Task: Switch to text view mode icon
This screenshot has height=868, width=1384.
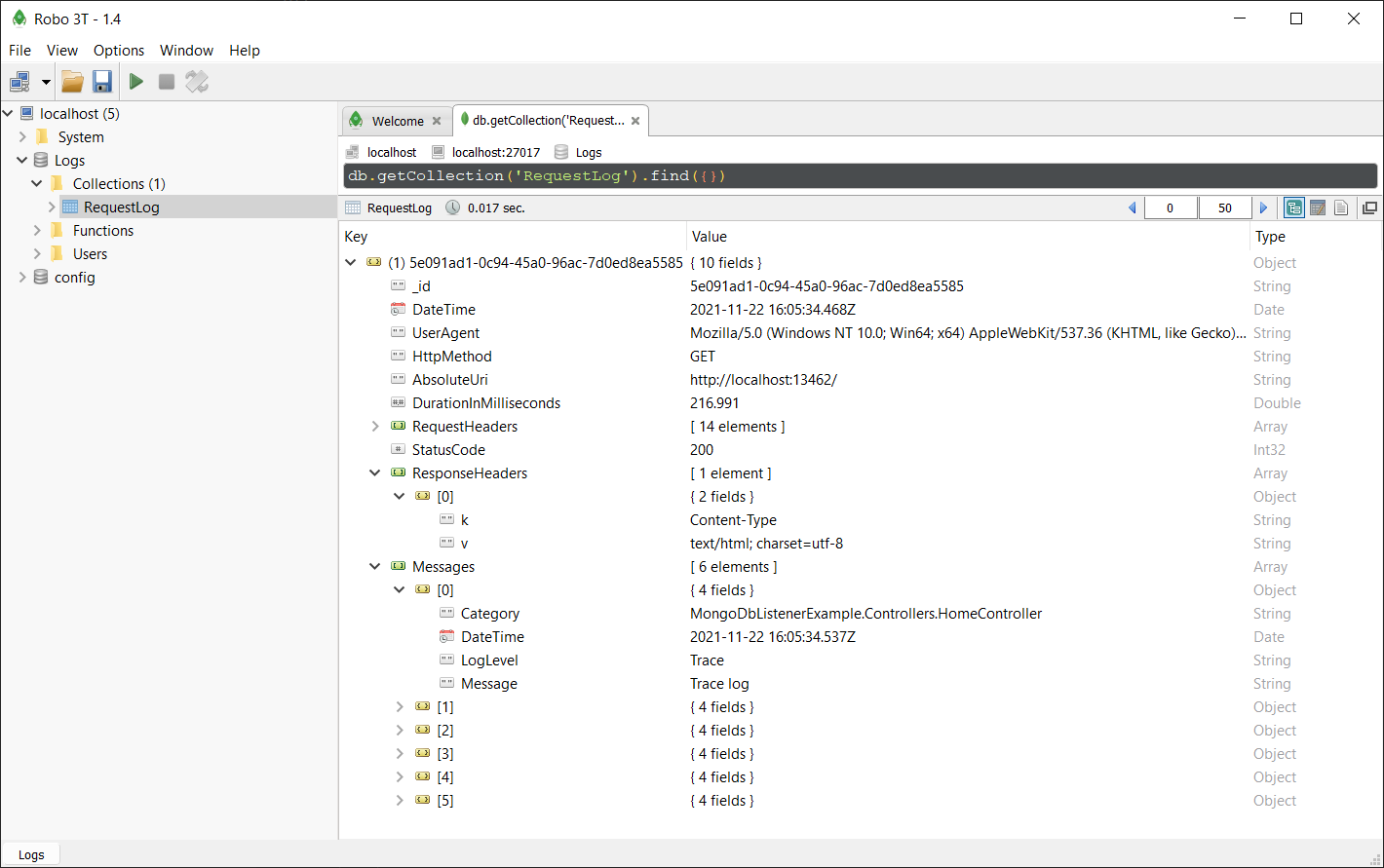Action: pos(1341,208)
